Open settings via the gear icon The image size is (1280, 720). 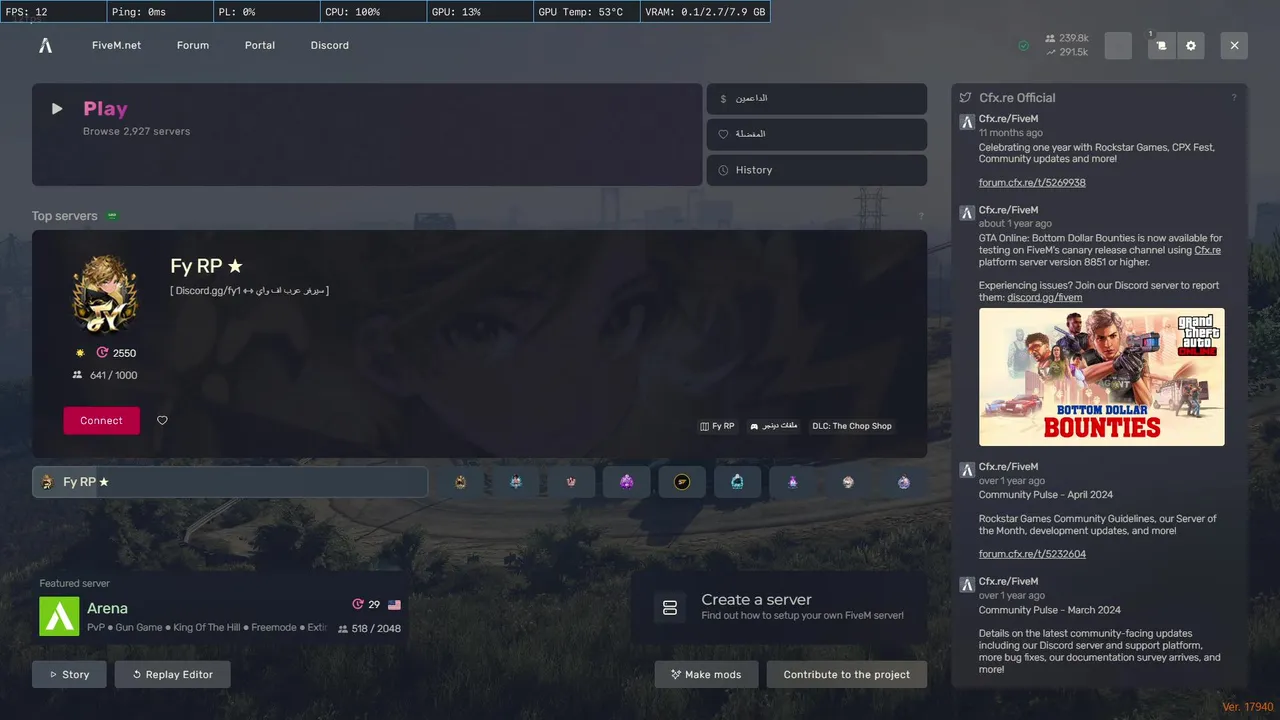(x=1191, y=46)
